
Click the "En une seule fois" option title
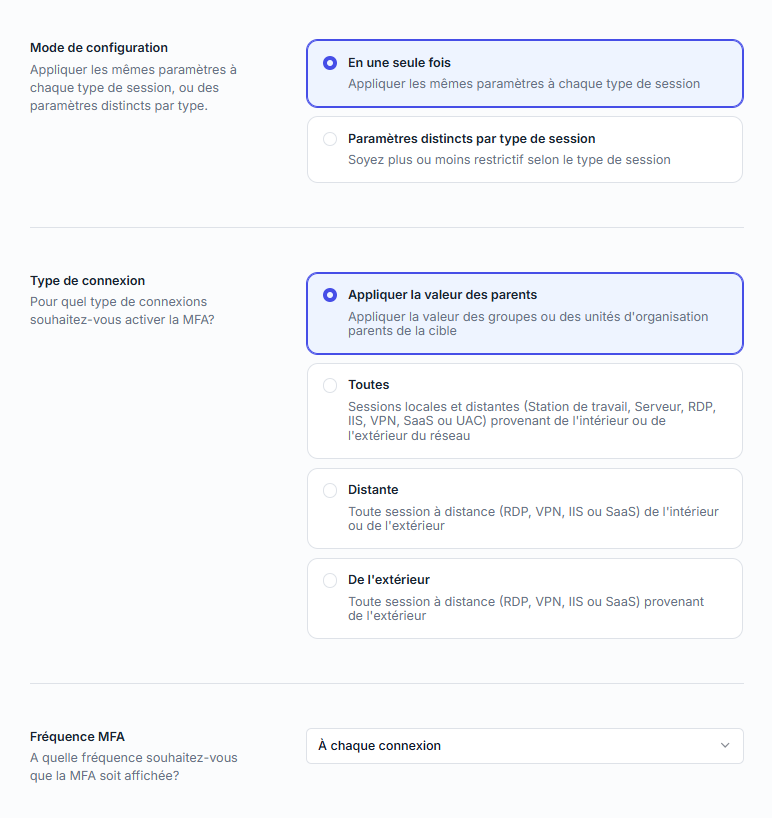[x=399, y=63]
